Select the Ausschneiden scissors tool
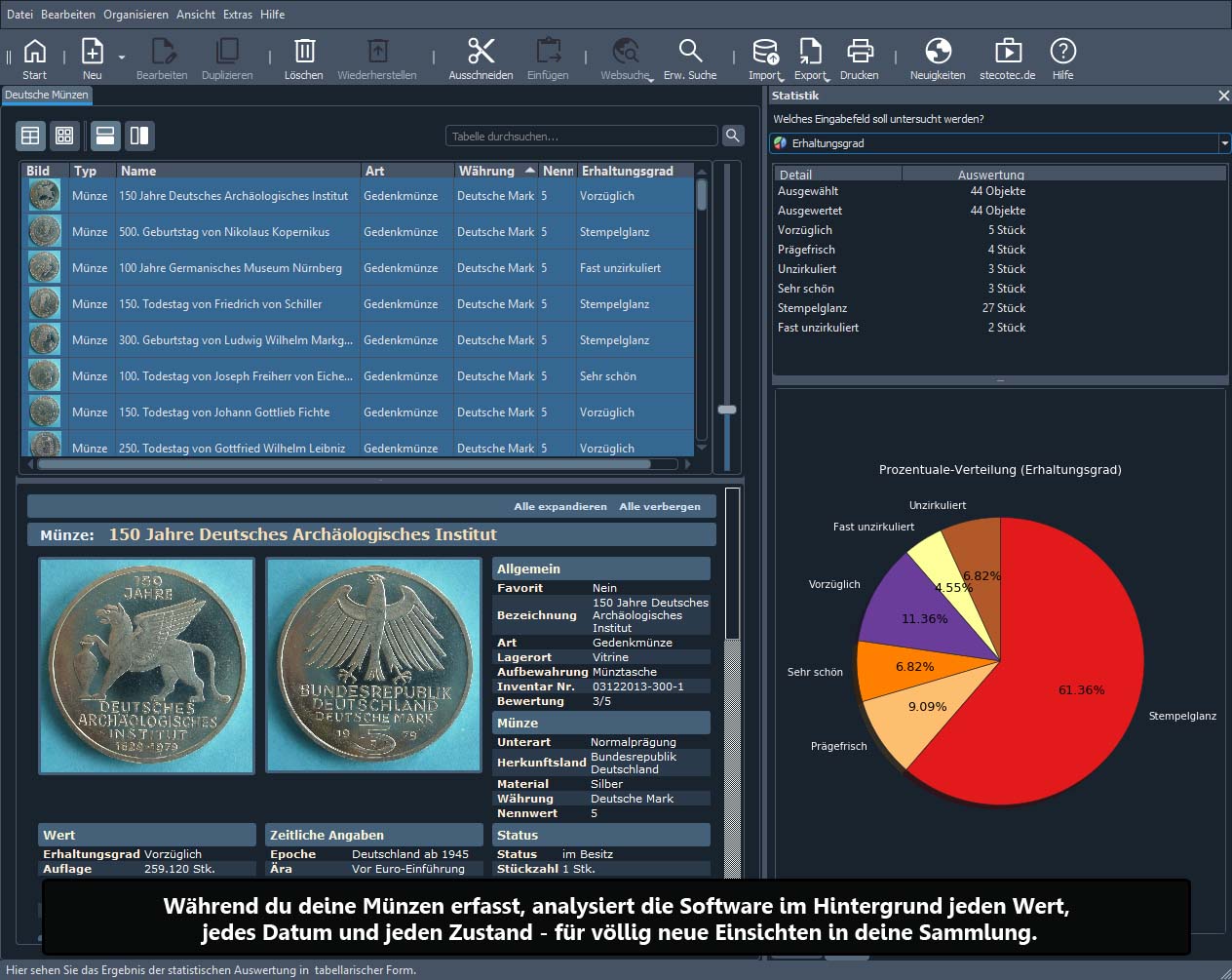The image size is (1232, 980). 481,59
